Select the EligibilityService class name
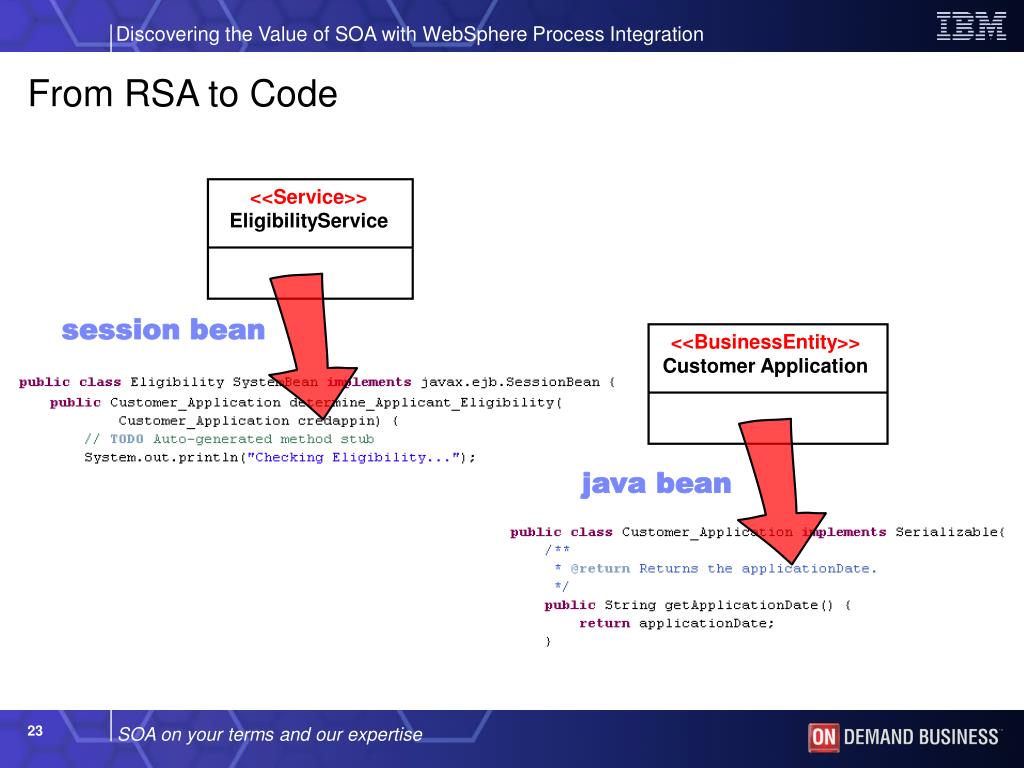Screen dimensions: 1024x768 coord(308,221)
